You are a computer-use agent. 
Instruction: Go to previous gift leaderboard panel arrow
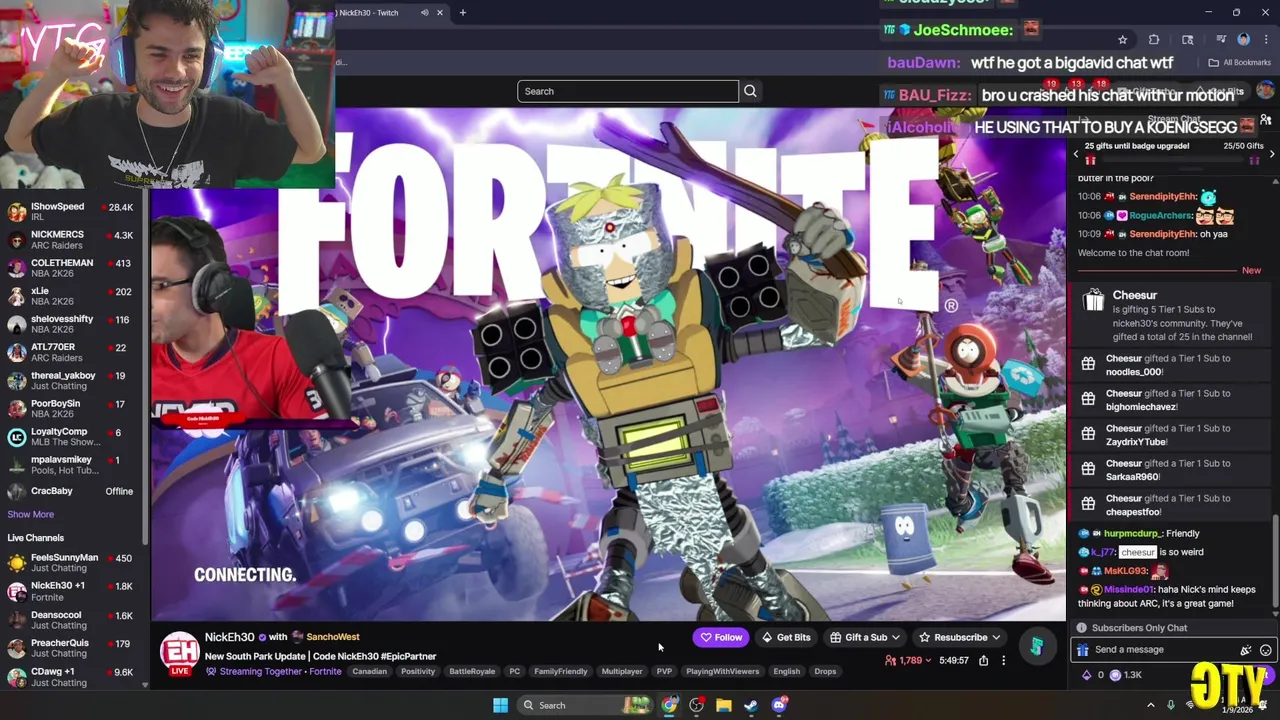pyautogui.click(x=1076, y=153)
